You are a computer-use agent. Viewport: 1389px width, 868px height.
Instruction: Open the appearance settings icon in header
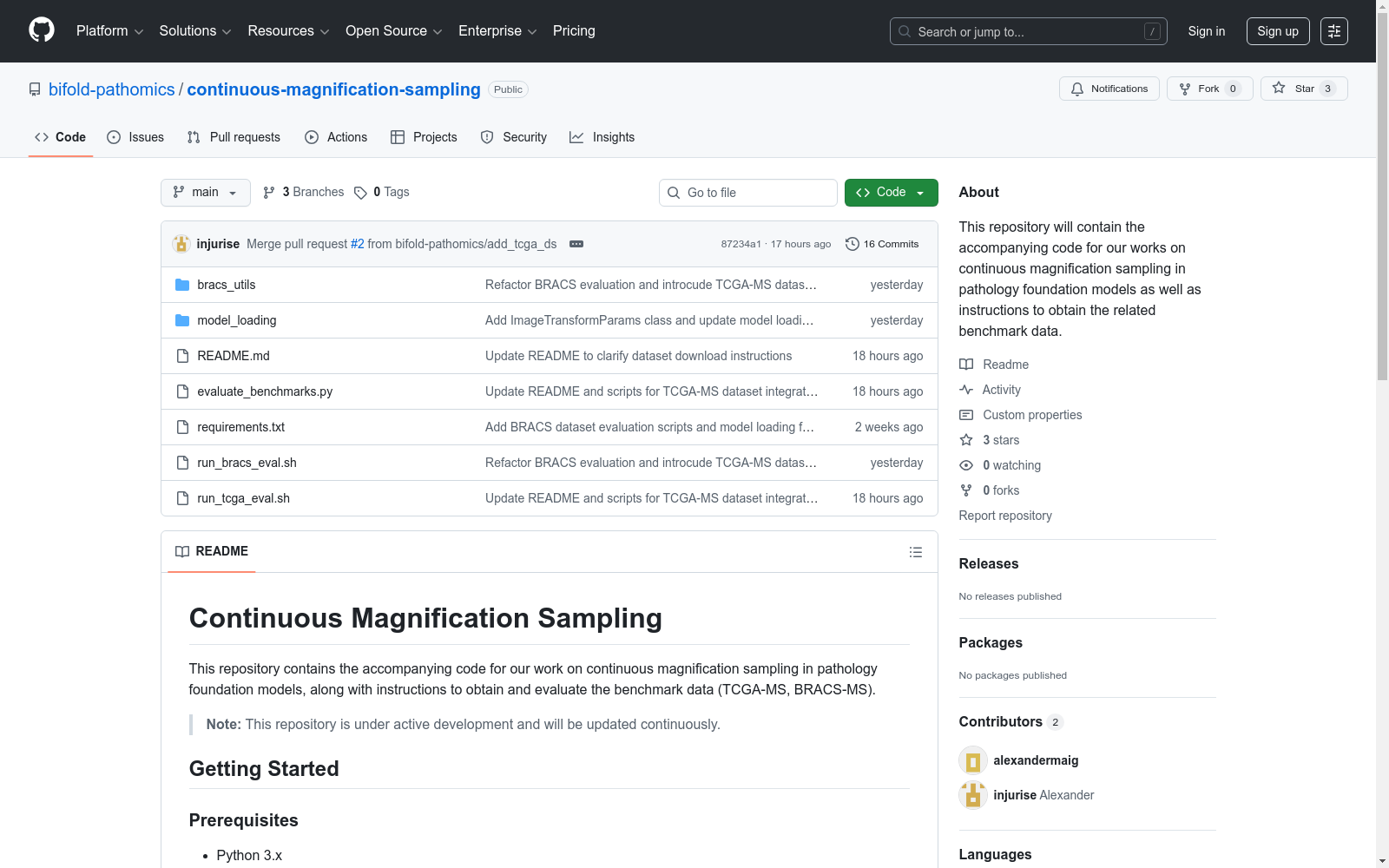(1334, 31)
